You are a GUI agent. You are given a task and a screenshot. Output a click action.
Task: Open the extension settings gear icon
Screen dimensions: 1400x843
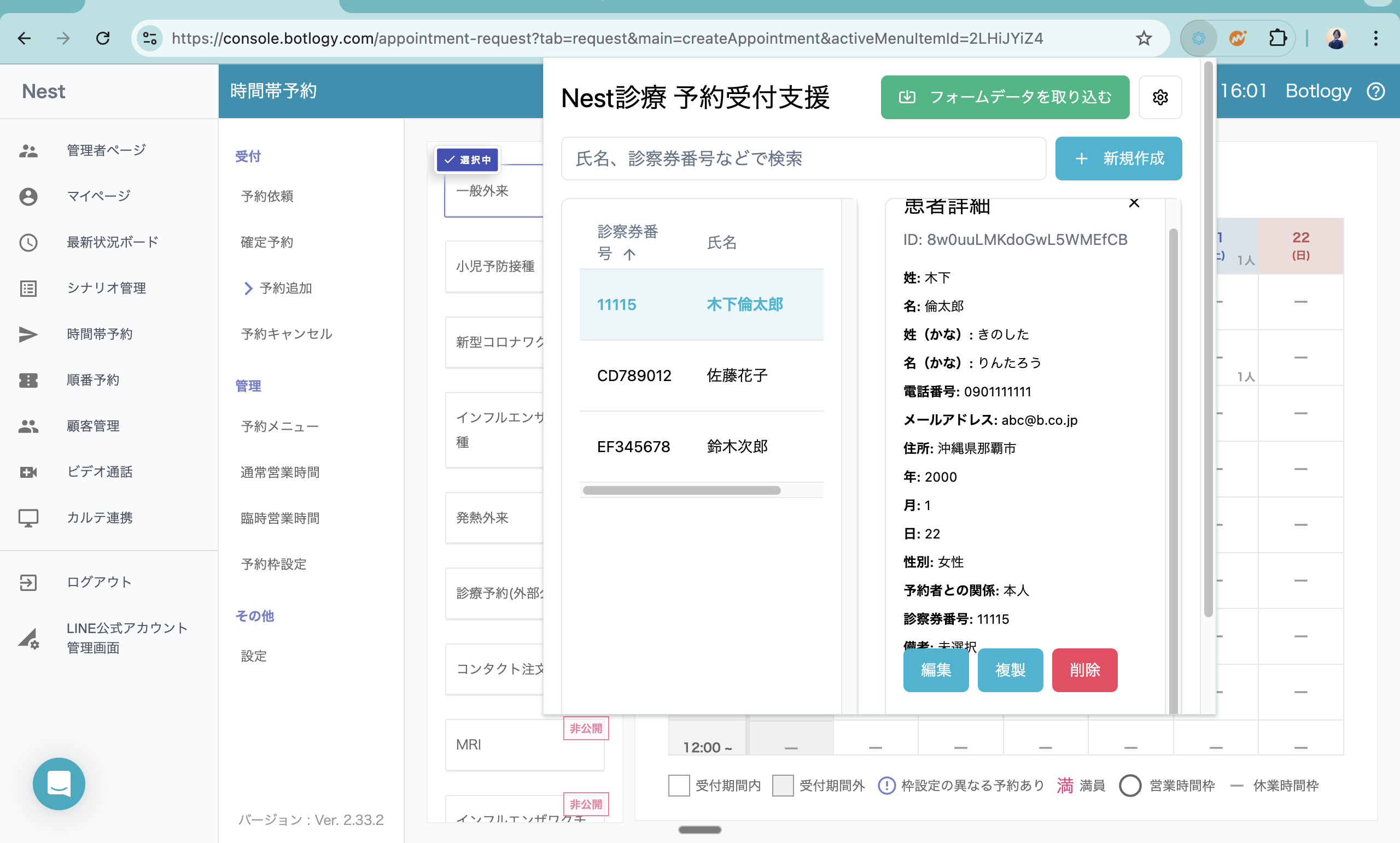[1160, 97]
